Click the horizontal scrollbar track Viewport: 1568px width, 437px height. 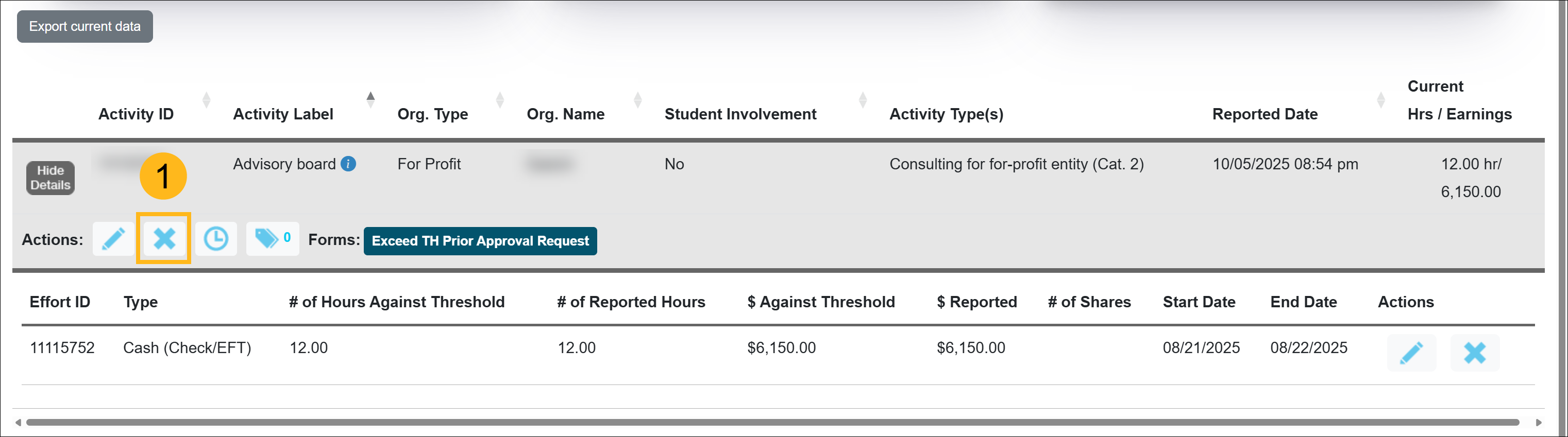point(772,423)
